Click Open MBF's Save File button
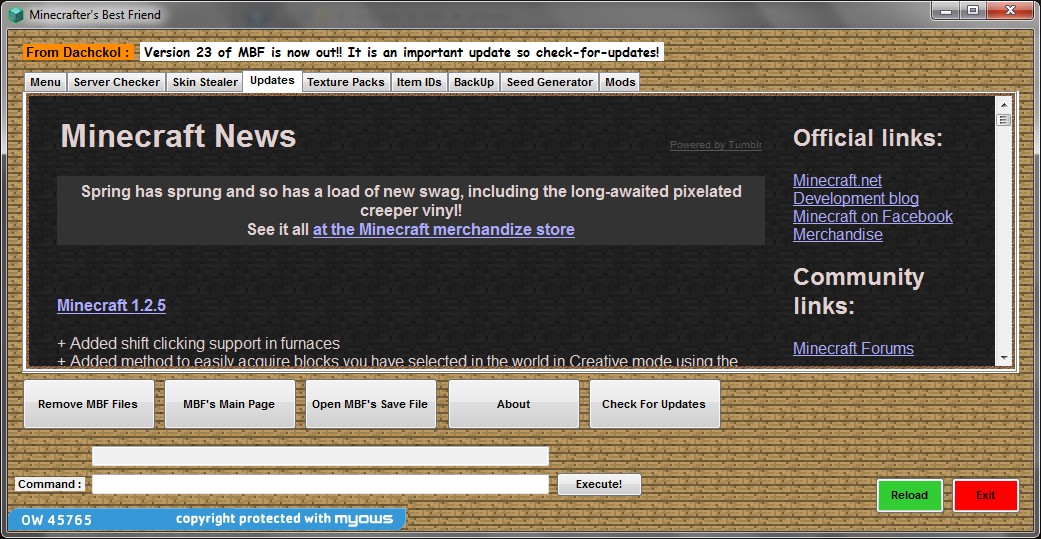The image size is (1041, 539). click(x=370, y=404)
